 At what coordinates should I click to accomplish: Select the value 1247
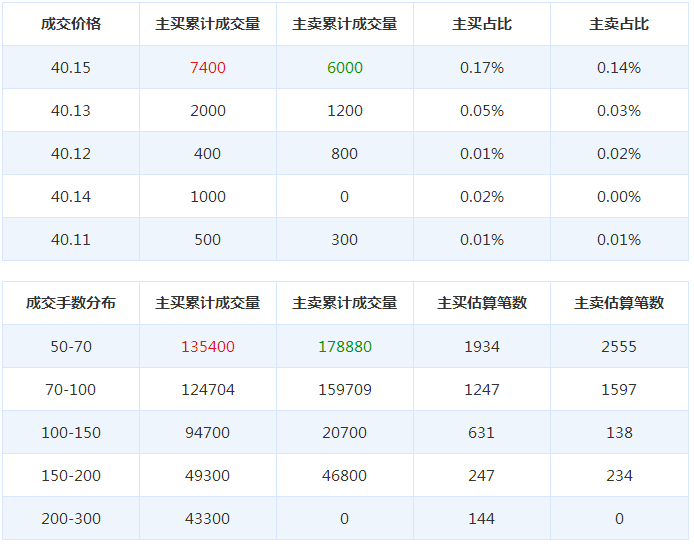(482, 390)
